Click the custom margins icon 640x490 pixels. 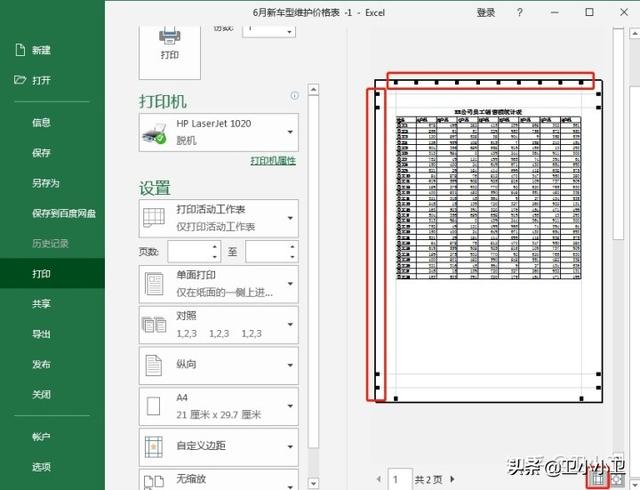pos(154,447)
